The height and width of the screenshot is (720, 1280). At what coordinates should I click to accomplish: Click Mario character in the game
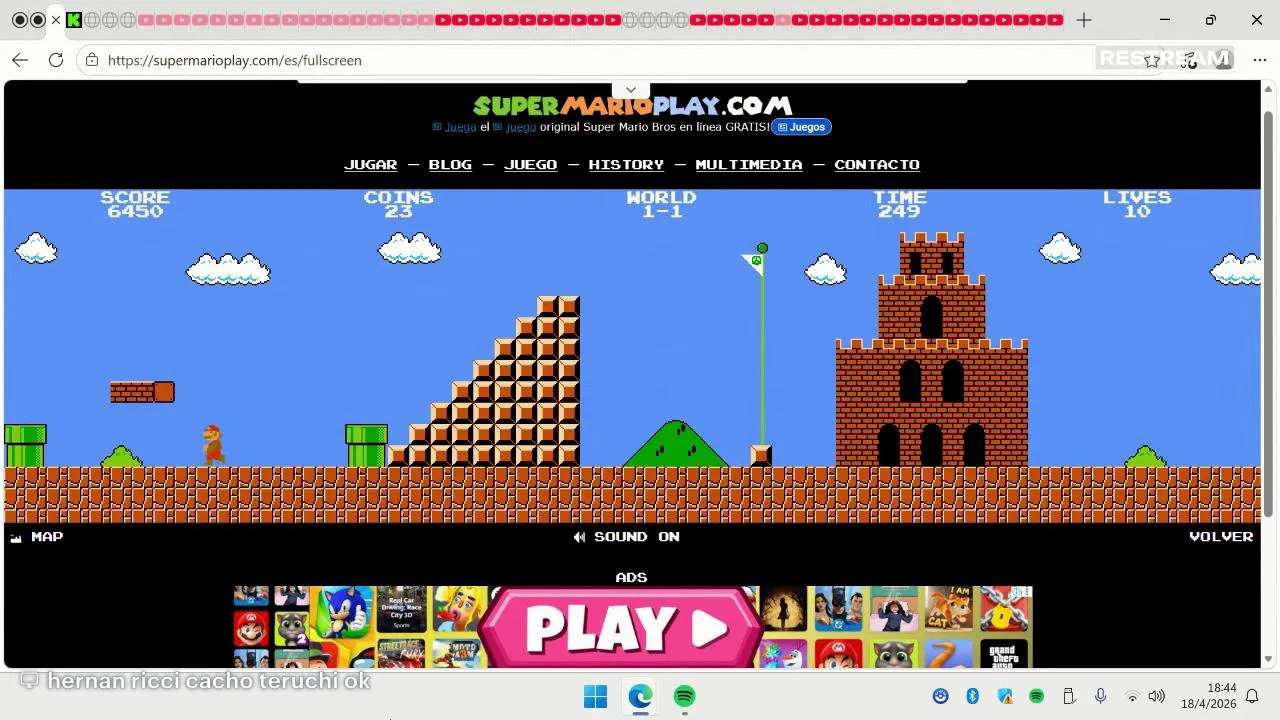tap(213, 445)
